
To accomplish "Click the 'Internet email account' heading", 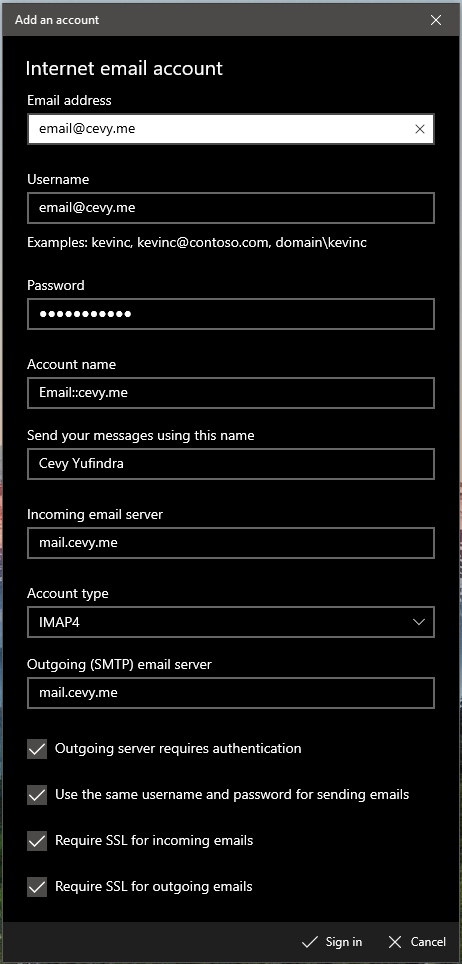I will 124,68.
